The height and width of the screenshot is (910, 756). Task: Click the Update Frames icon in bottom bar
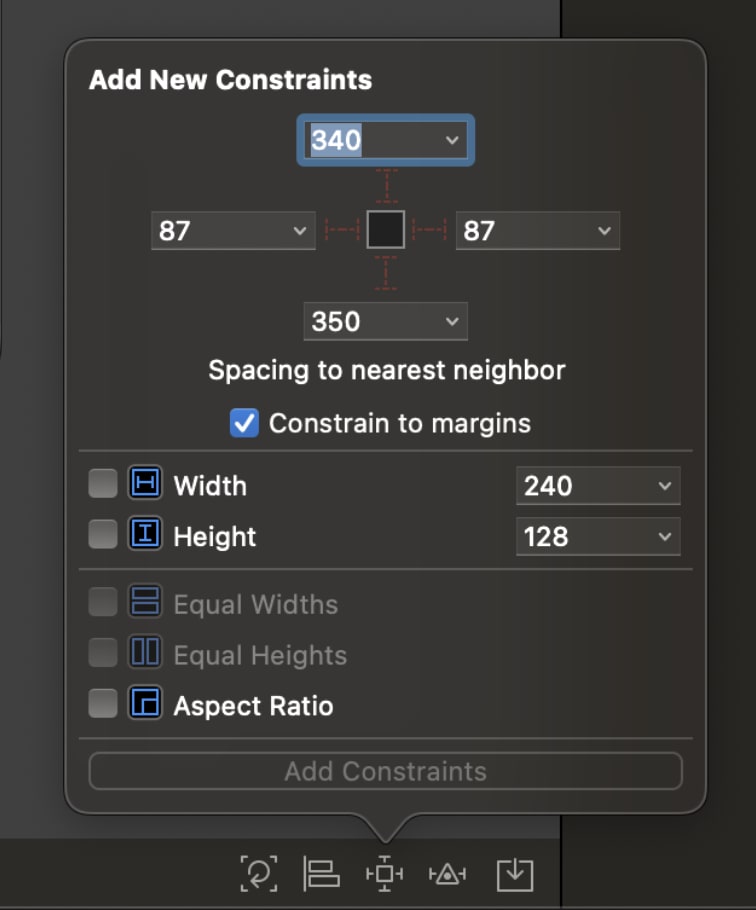click(x=259, y=873)
